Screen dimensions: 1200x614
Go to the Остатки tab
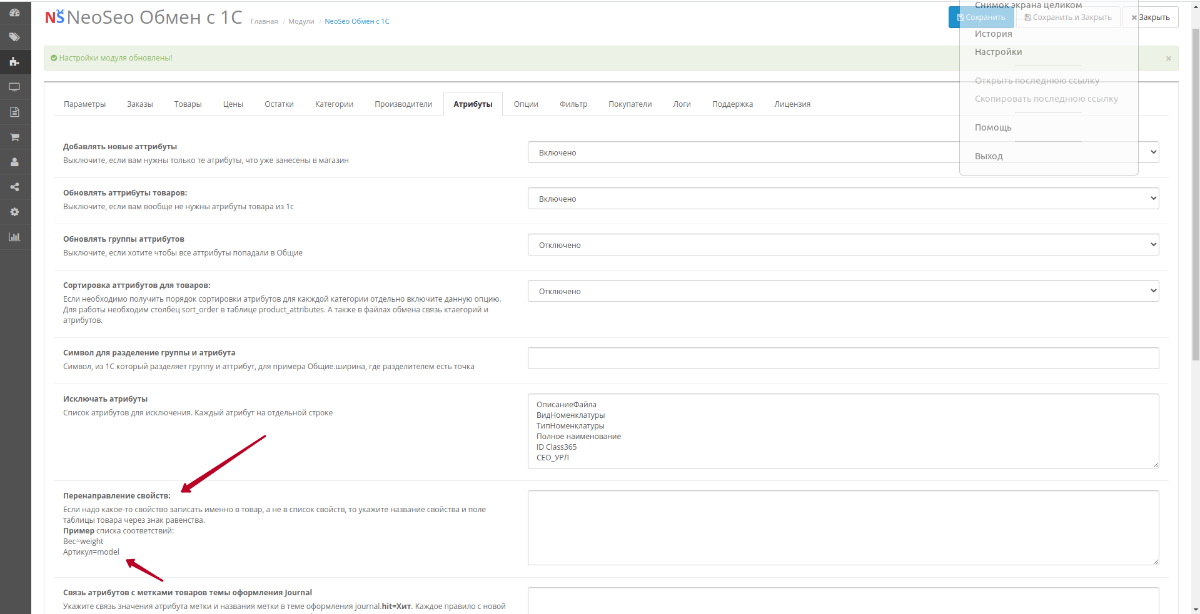pos(279,104)
